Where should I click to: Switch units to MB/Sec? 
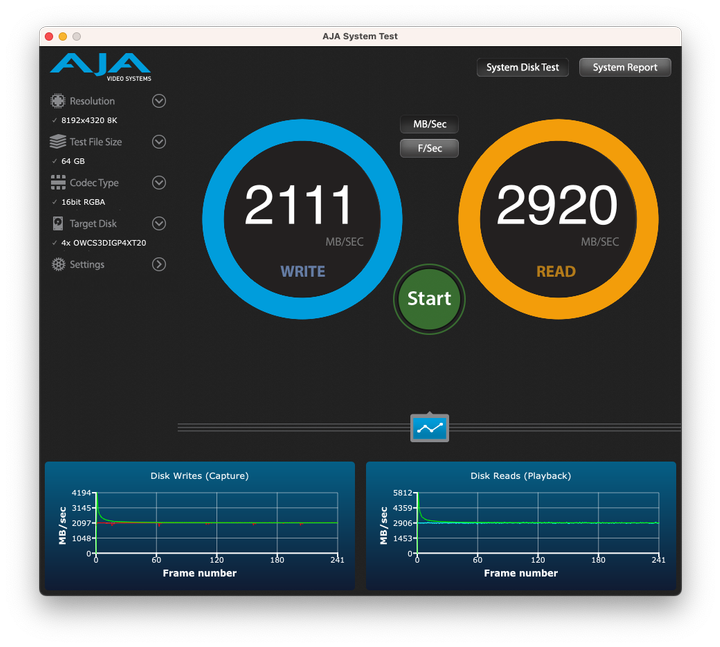(429, 125)
